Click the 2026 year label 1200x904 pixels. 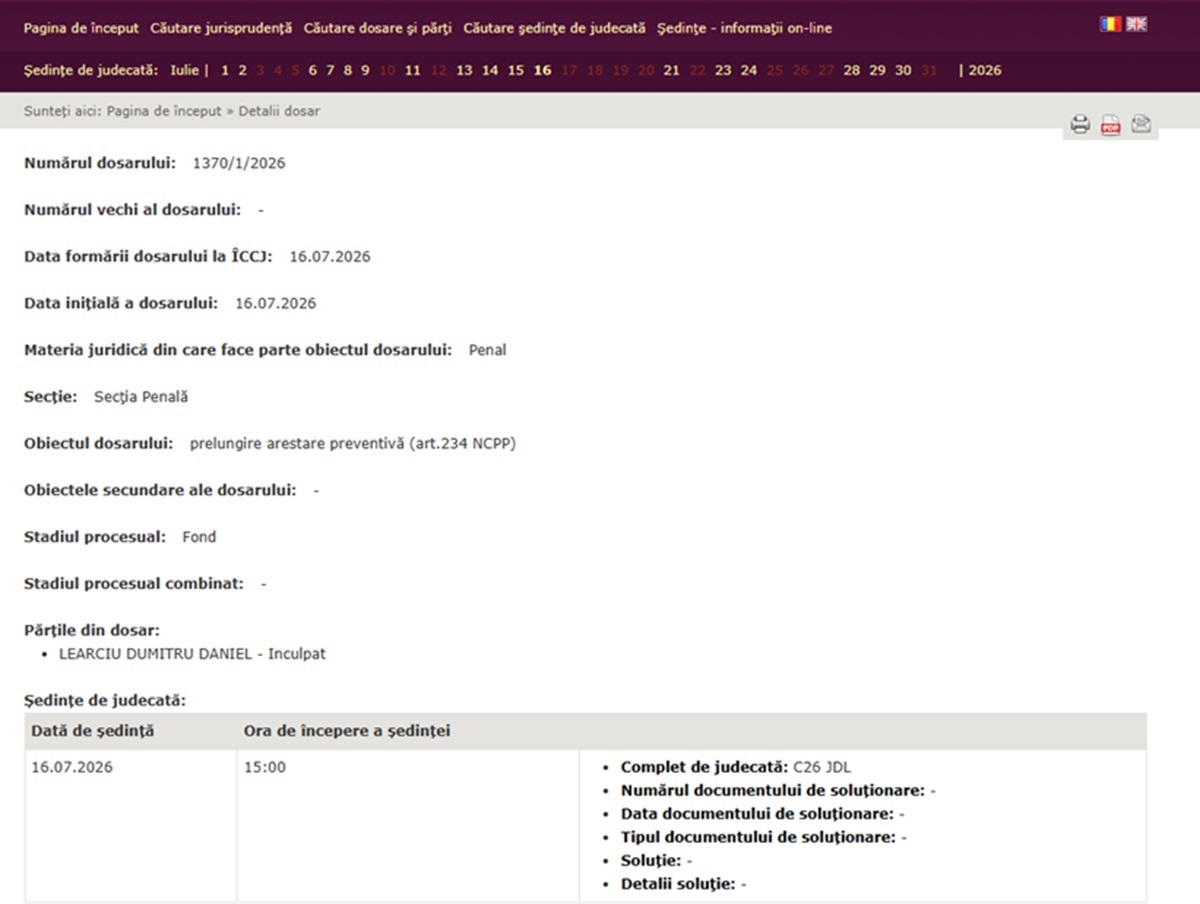click(985, 70)
